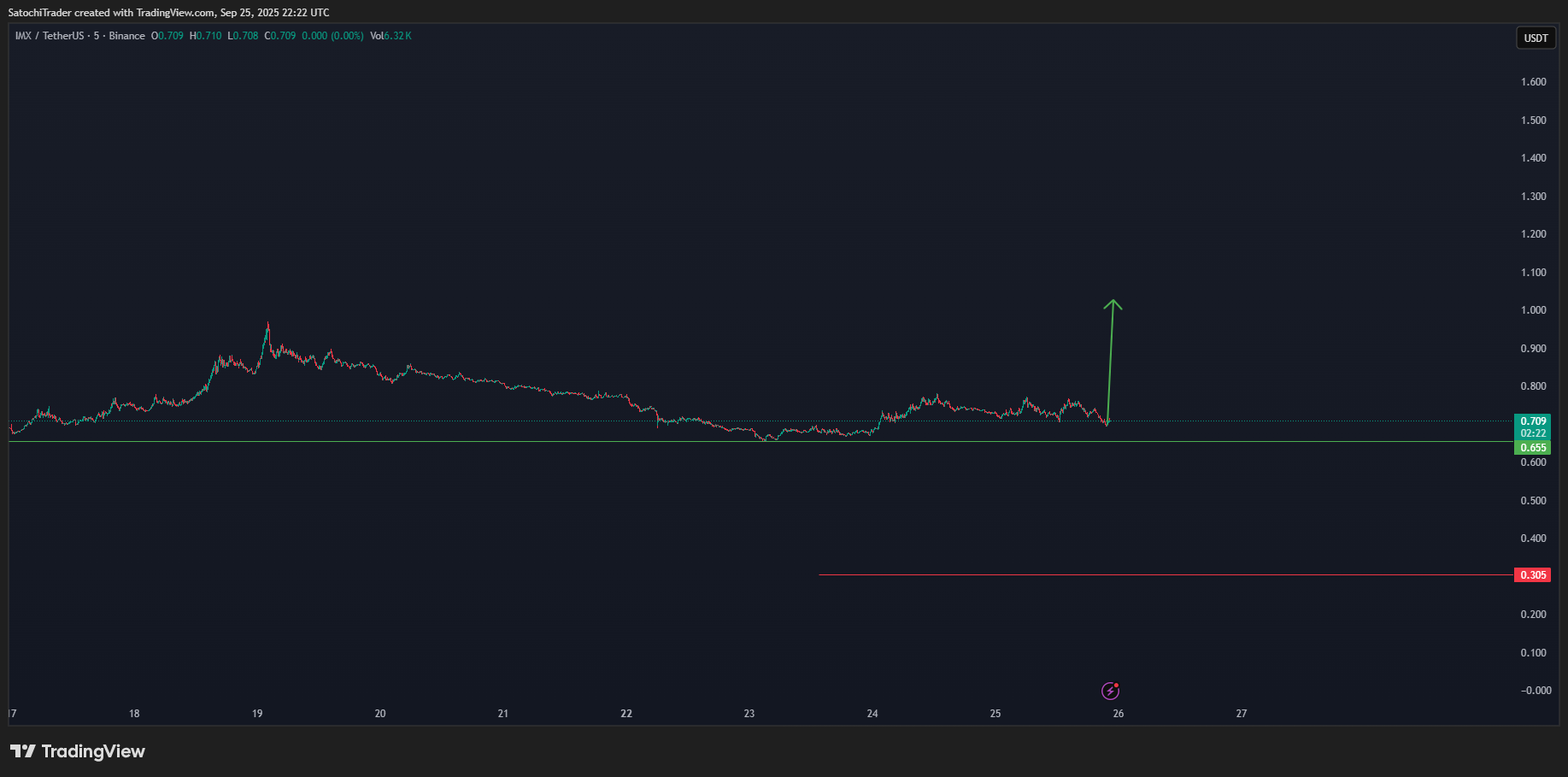This screenshot has height=777, width=1568.
Task: Click the TradingView logo
Action: pyautogui.click(x=78, y=751)
